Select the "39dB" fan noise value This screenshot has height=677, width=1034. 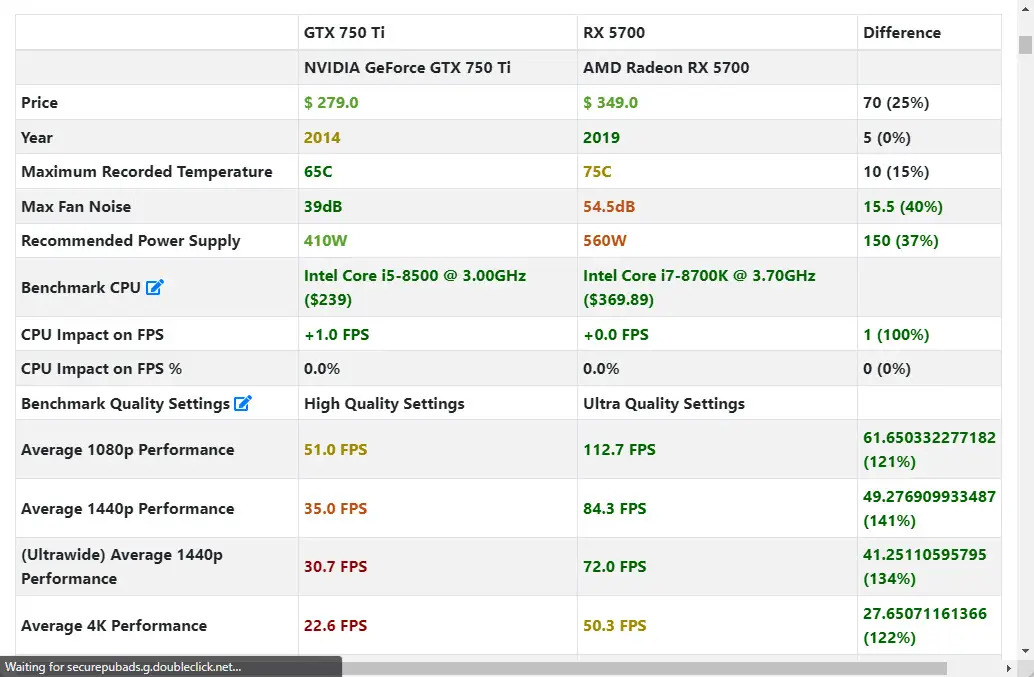point(323,206)
